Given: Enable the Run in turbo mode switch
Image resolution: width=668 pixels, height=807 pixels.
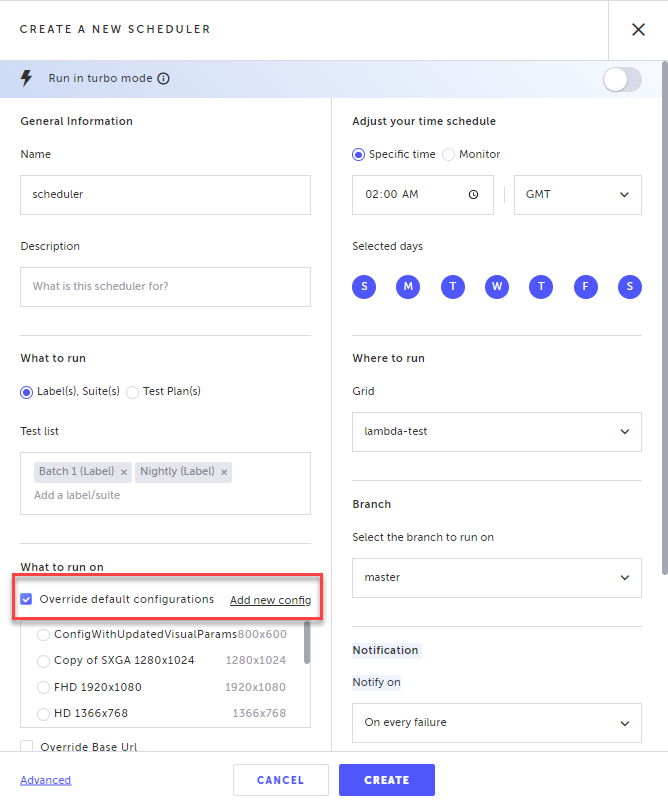Looking at the screenshot, I should click(621, 80).
